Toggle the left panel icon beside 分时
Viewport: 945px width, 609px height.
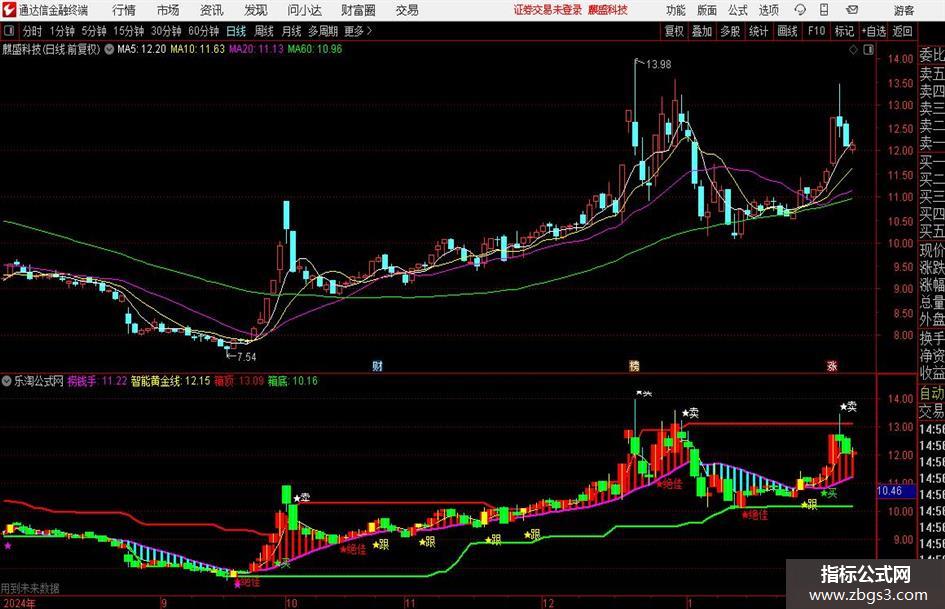8,31
